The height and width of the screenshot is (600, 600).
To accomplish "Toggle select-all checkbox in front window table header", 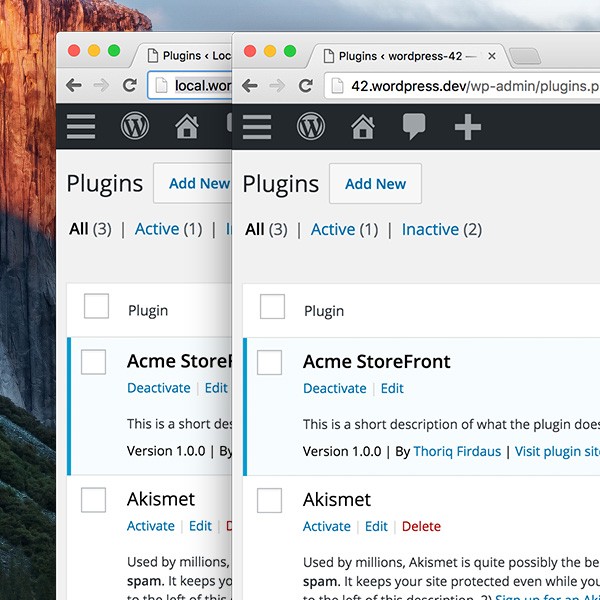I will [272, 307].
